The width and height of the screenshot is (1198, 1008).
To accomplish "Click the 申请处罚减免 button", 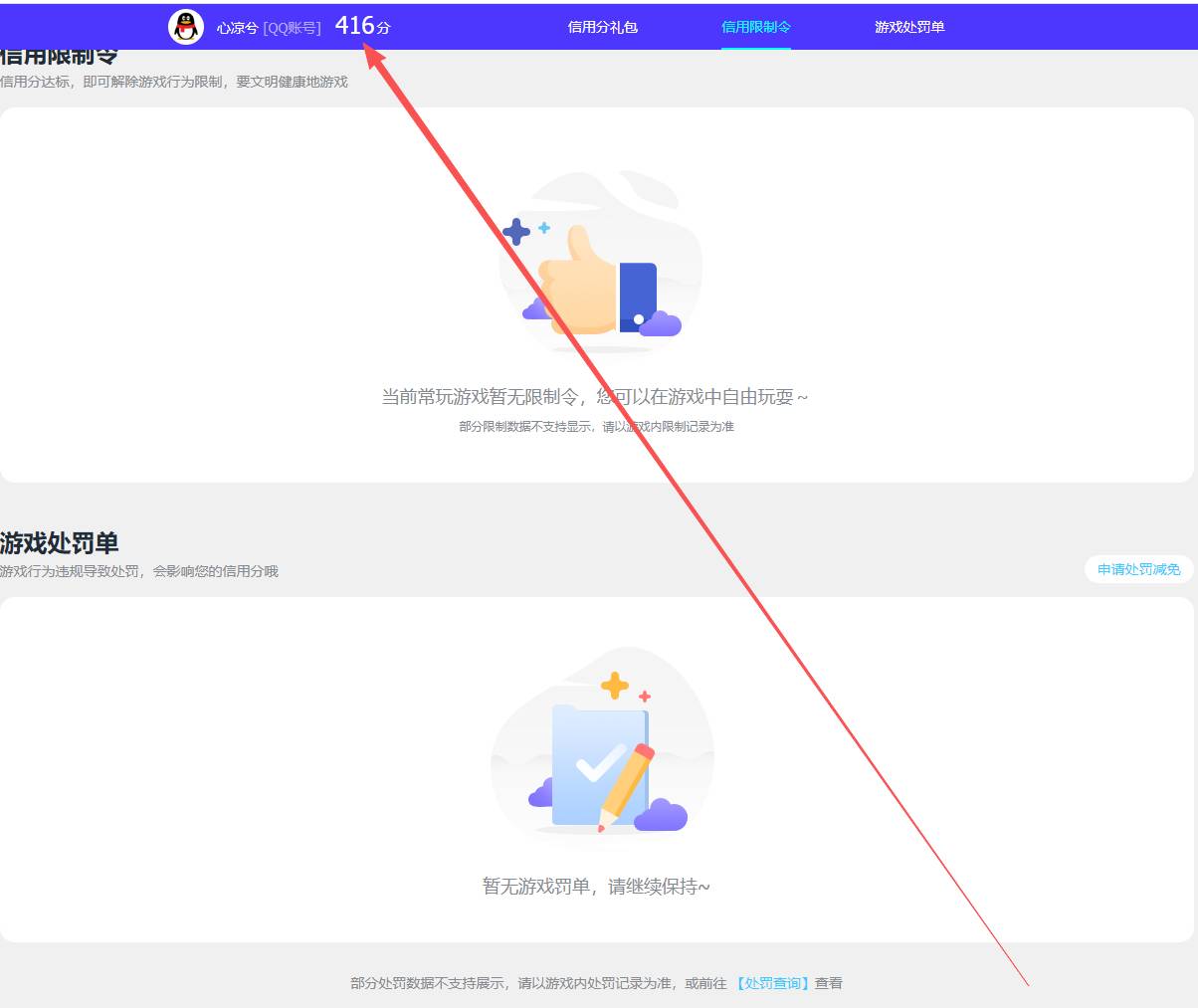I will coord(1137,569).
